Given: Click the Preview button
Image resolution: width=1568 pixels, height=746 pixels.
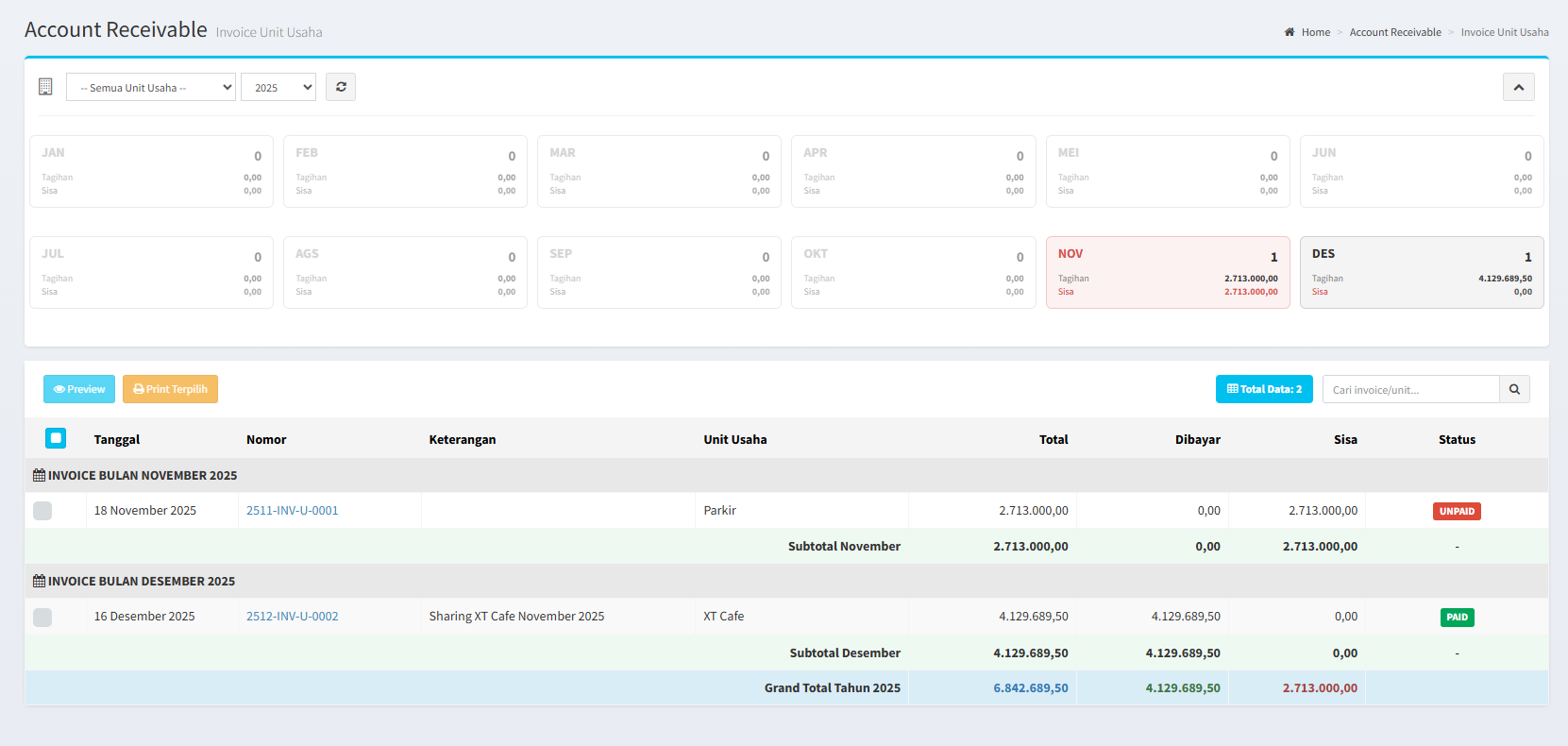Looking at the screenshot, I should pos(79,389).
